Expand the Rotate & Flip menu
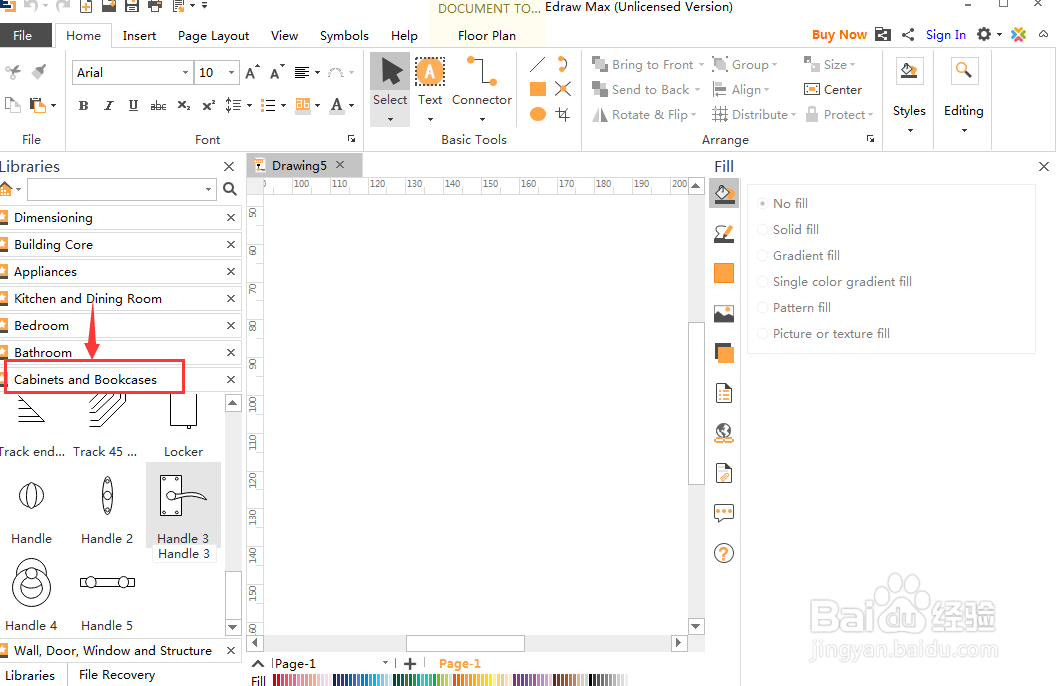 694,114
